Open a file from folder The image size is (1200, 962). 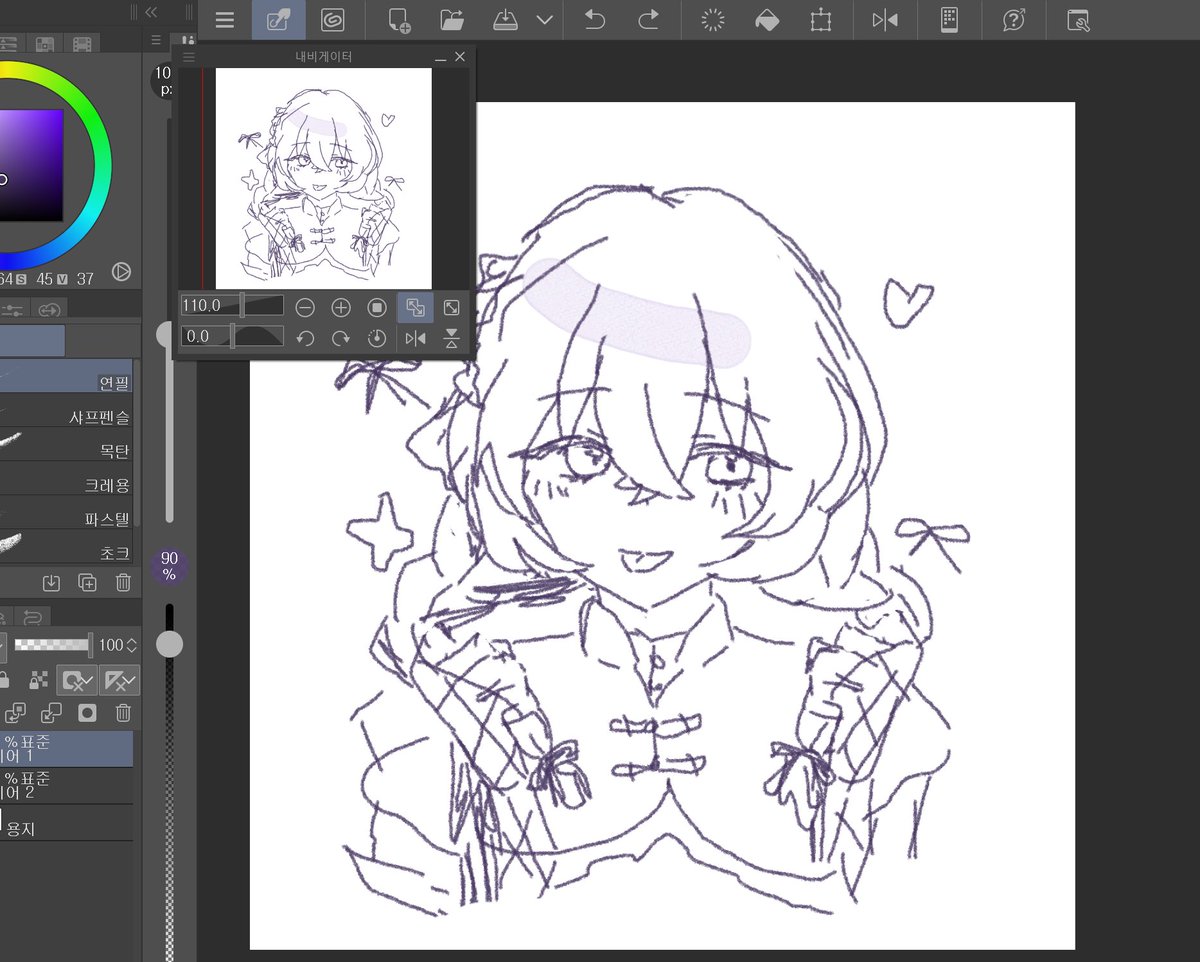452,20
